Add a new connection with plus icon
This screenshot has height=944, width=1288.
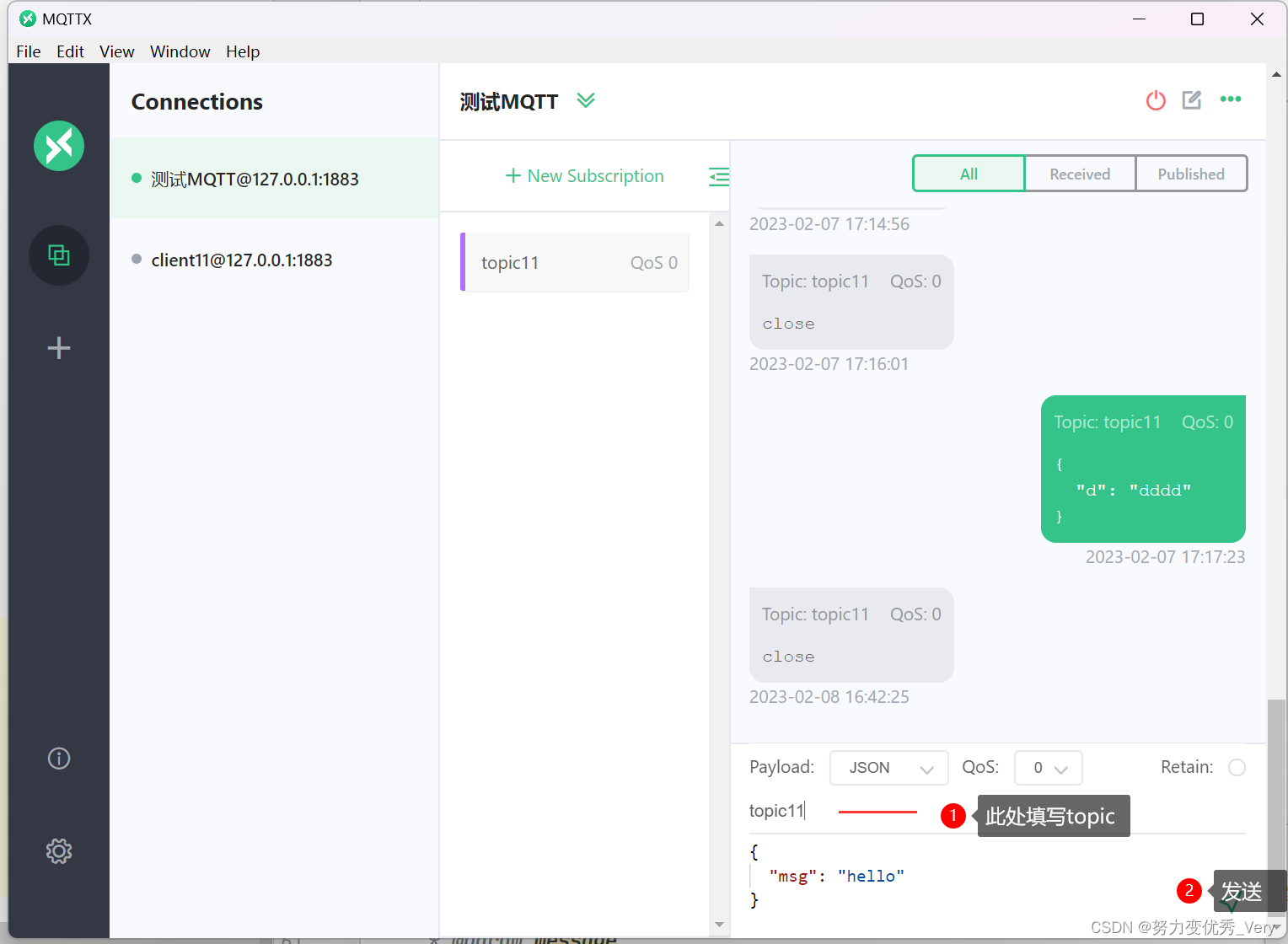pyautogui.click(x=59, y=348)
